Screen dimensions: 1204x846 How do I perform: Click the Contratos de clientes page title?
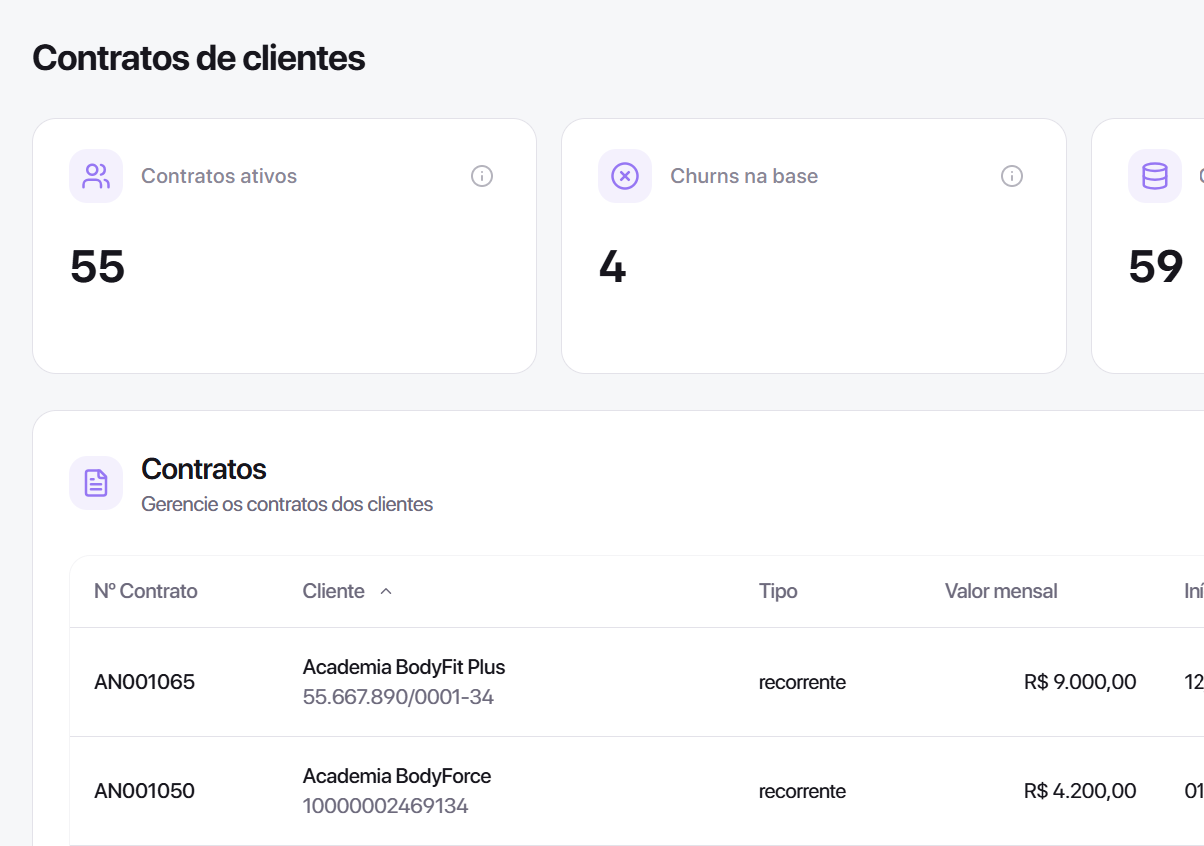pos(199,58)
